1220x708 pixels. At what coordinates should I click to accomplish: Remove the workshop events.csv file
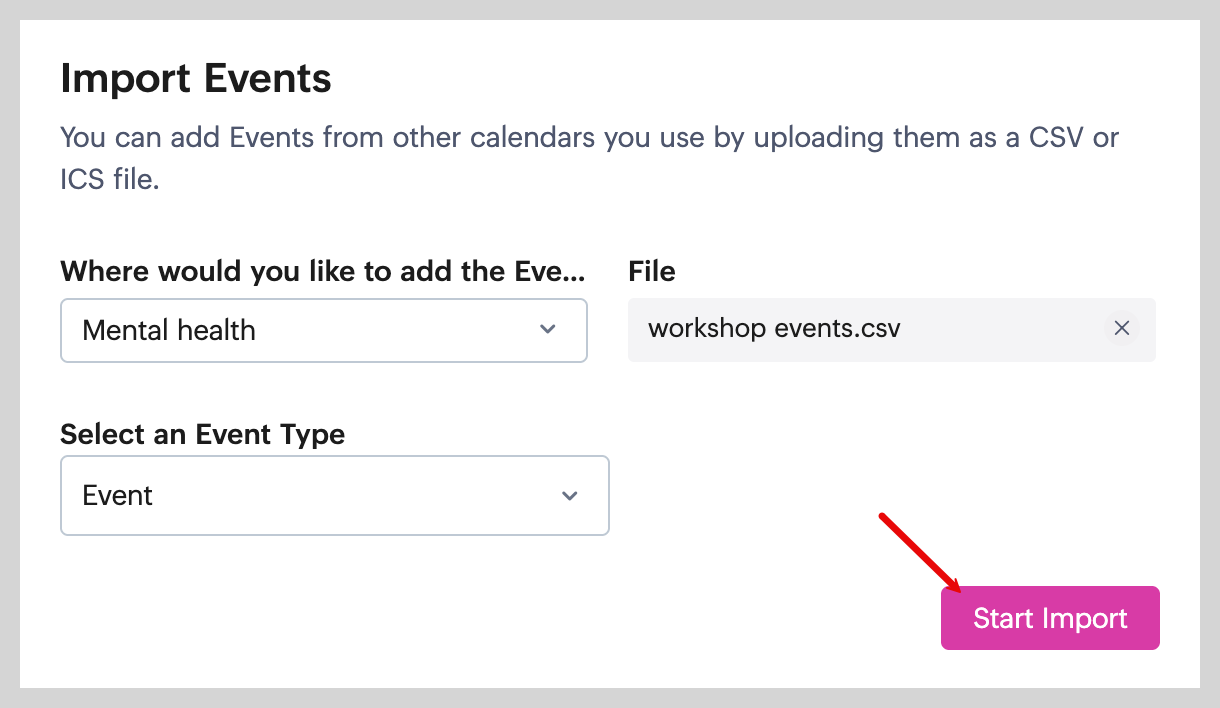coord(1122,328)
